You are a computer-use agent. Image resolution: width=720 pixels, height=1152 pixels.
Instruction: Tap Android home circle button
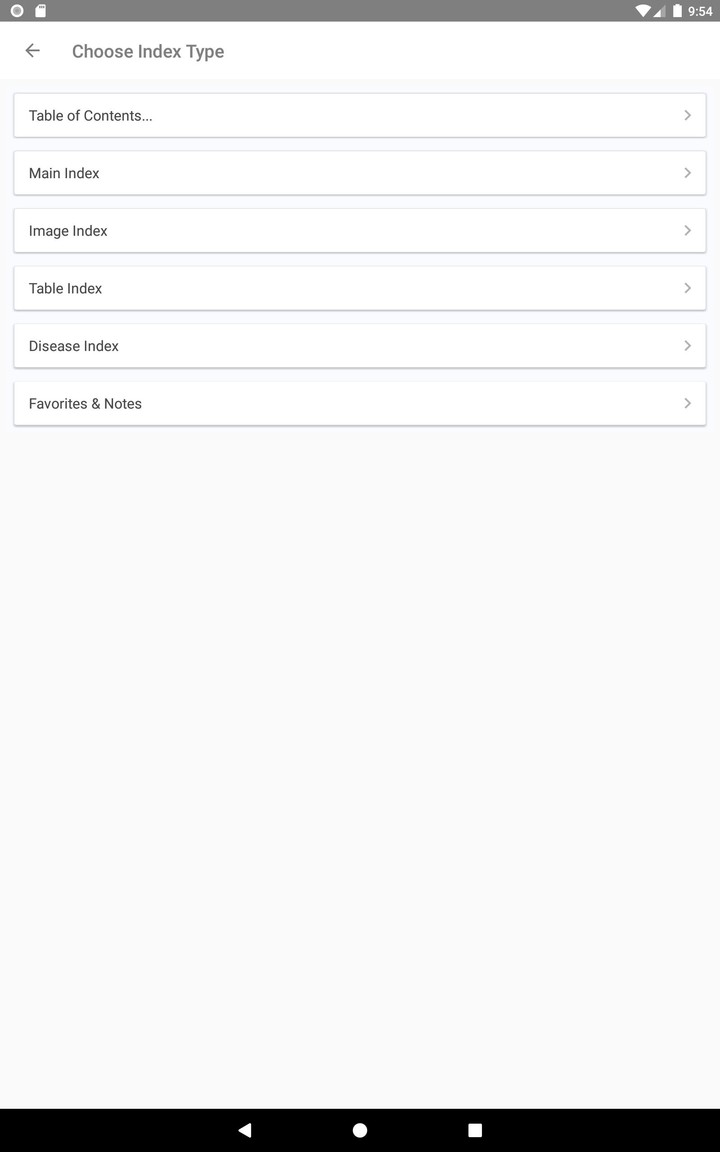click(x=360, y=1130)
